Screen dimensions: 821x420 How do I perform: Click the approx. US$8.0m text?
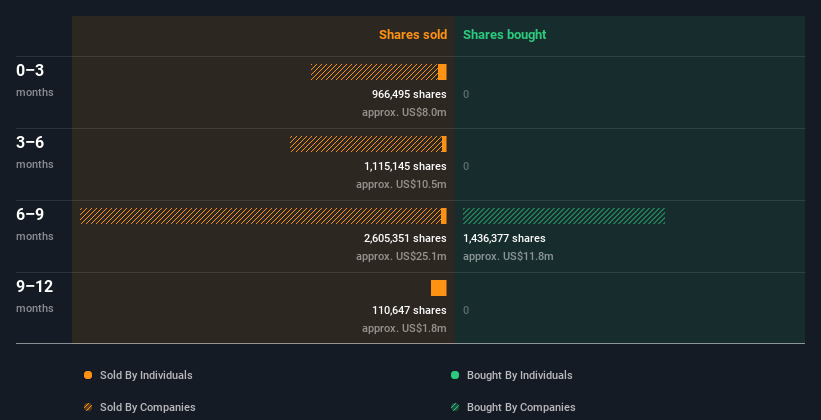[x=404, y=113]
